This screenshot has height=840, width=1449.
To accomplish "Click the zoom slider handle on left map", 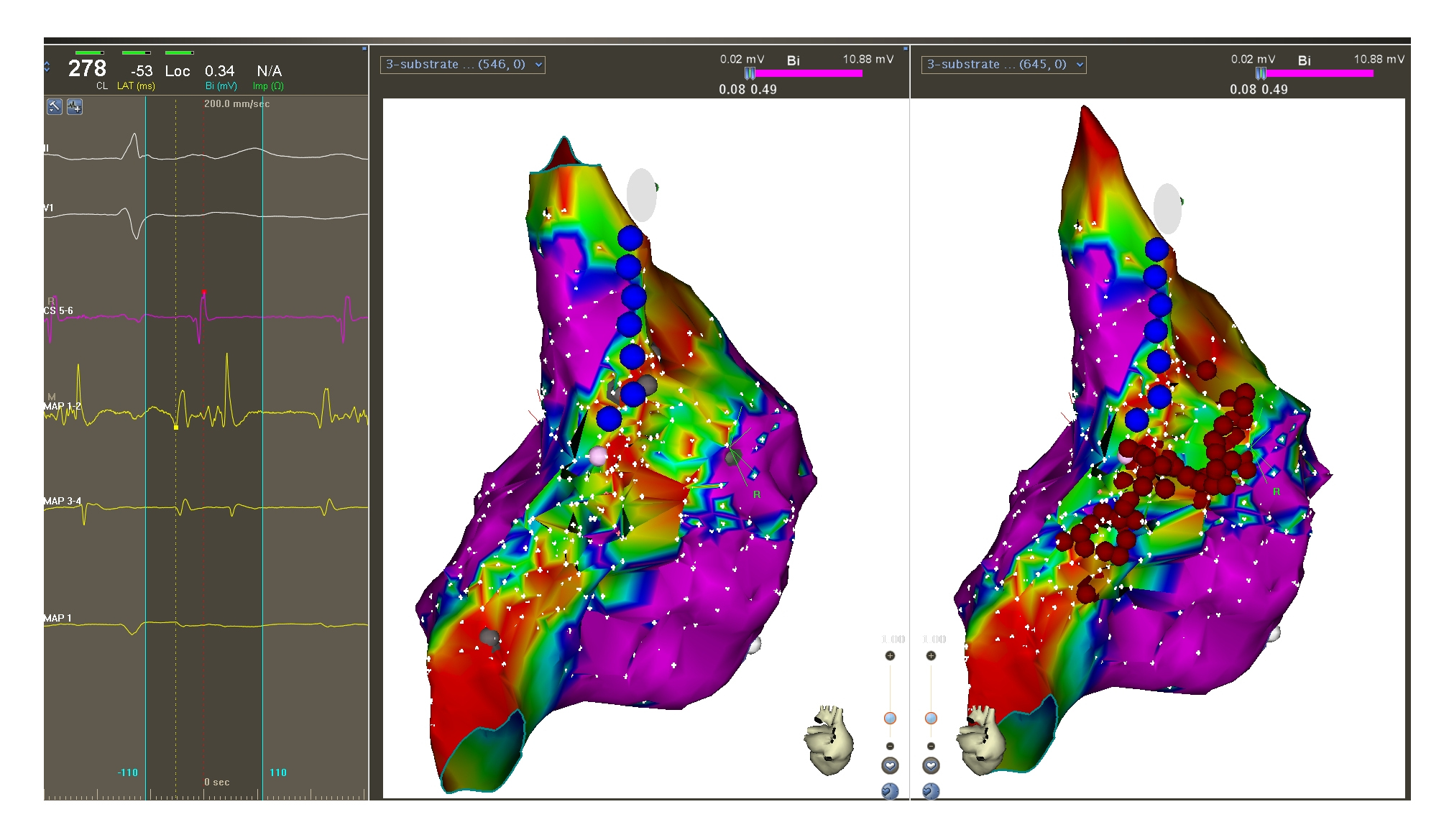I will (890, 718).
